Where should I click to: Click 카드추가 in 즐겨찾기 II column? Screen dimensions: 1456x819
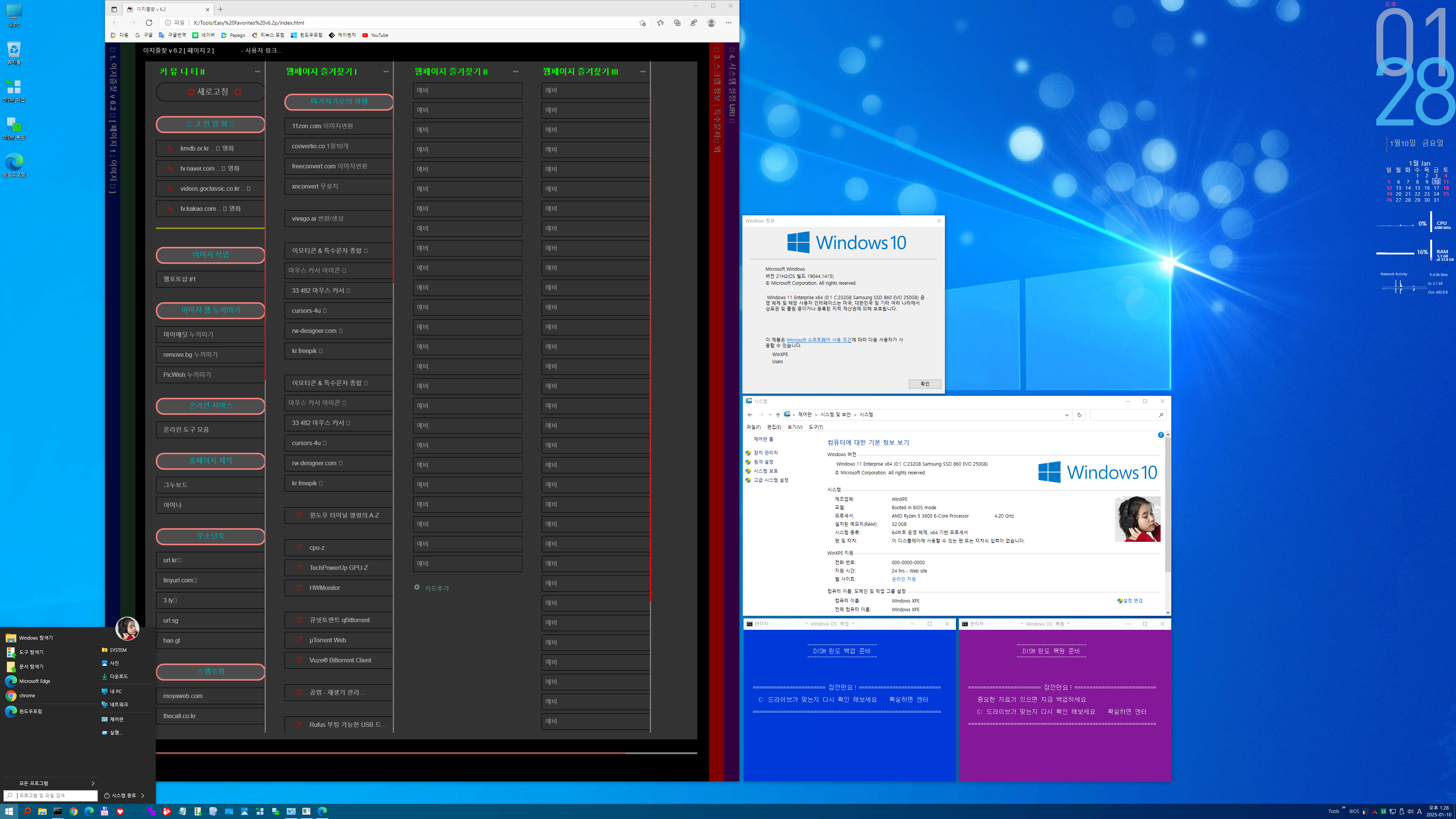(432, 588)
